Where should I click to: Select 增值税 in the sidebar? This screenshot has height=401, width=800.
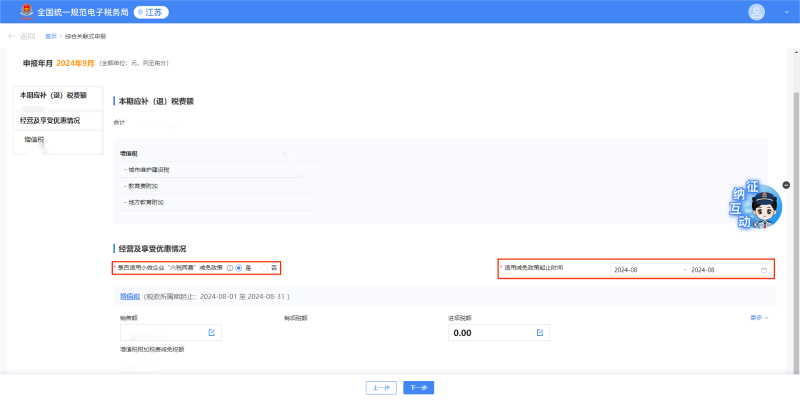(x=58, y=142)
